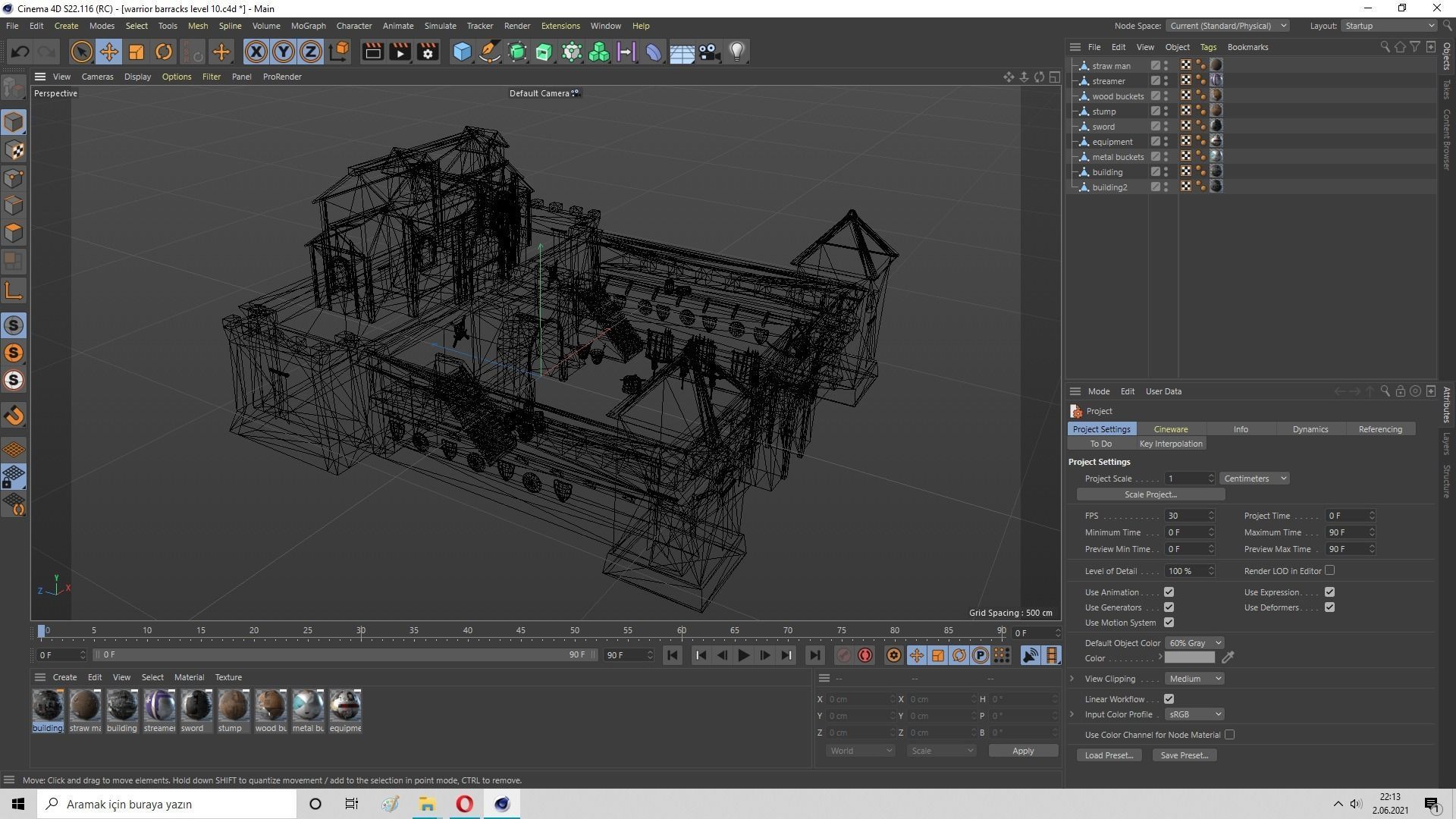
Task: Open the Node Space dropdown
Action: (1227, 26)
